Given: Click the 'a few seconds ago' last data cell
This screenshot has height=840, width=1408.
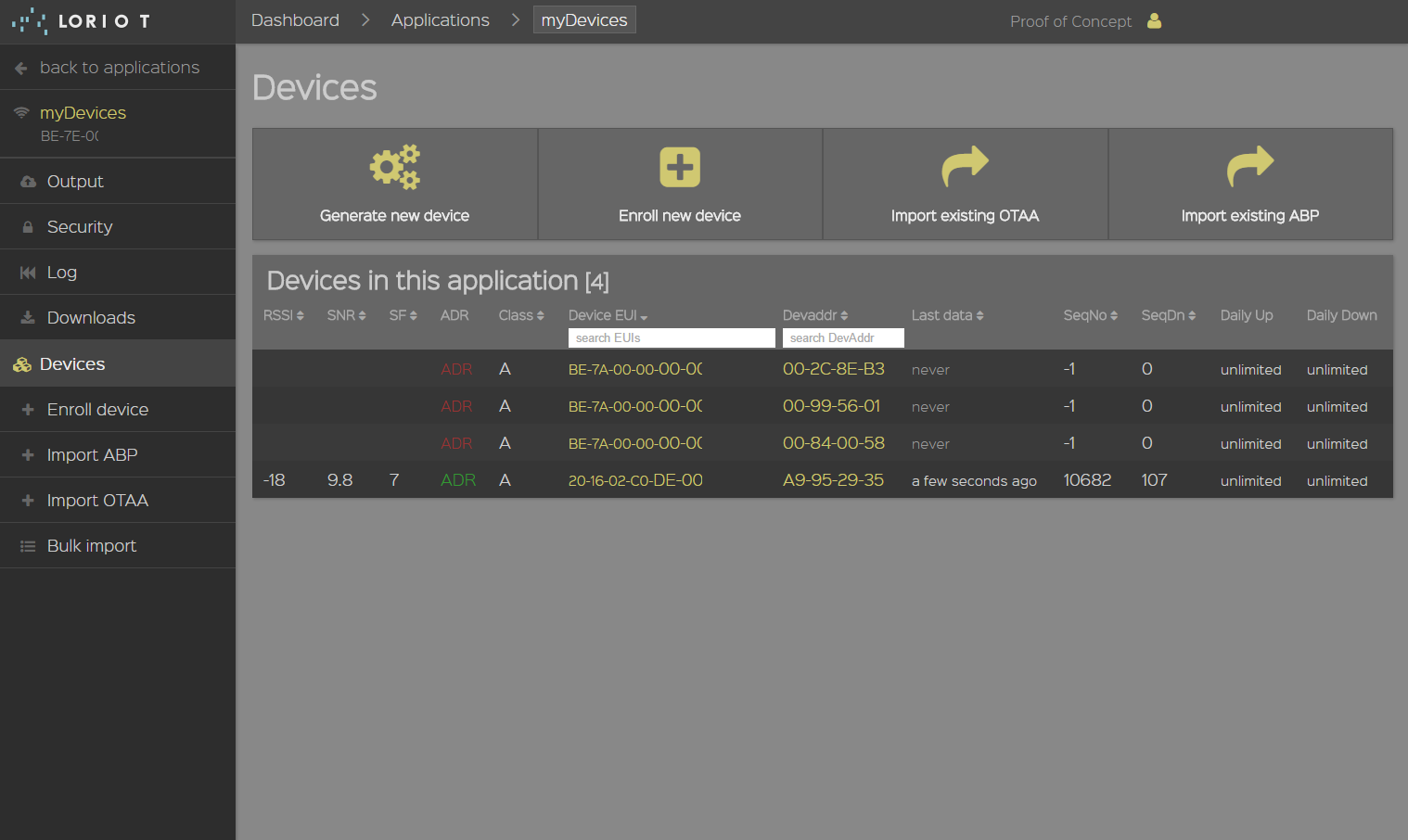Looking at the screenshot, I should [974, 481].
